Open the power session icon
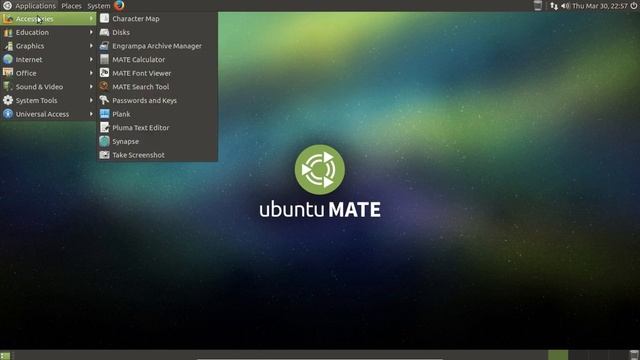This screenshot has height=360, width=640. pos(634,6)
